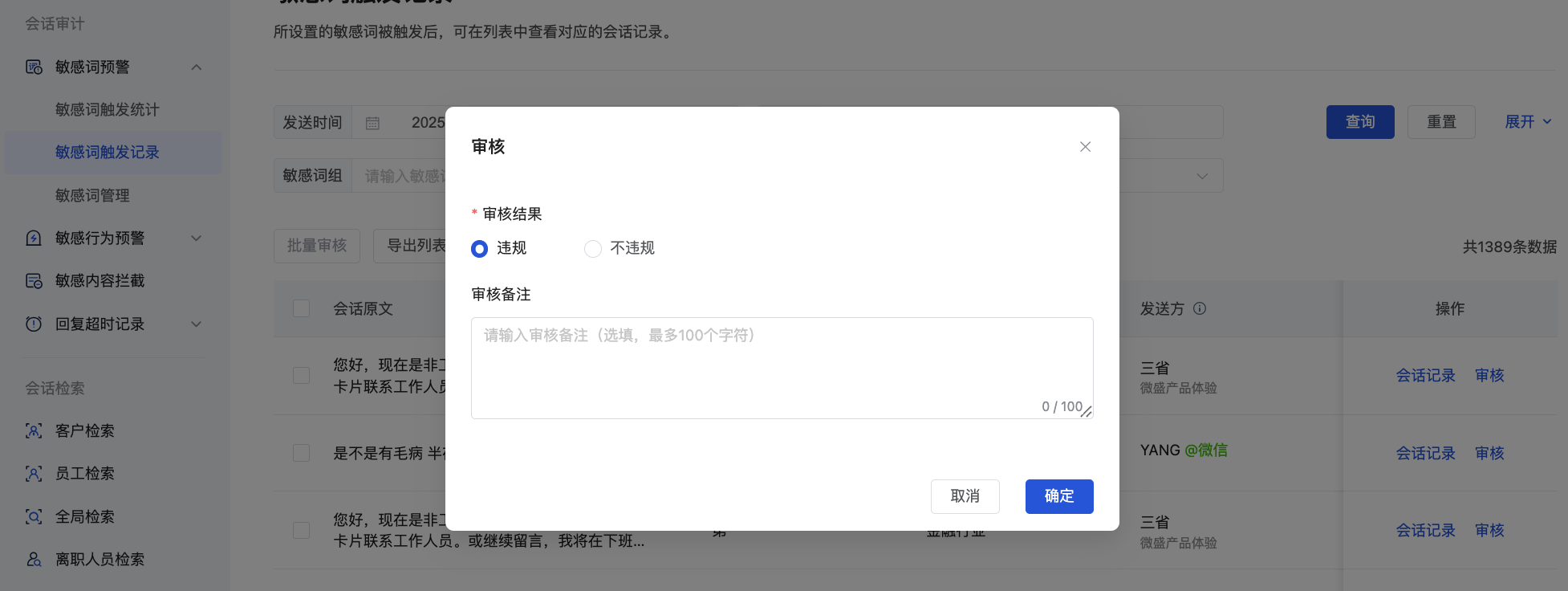Click the 共1389条数据 count text
The height and width of the screenshot is (591, 1568).
click(x=1509, y=247)
